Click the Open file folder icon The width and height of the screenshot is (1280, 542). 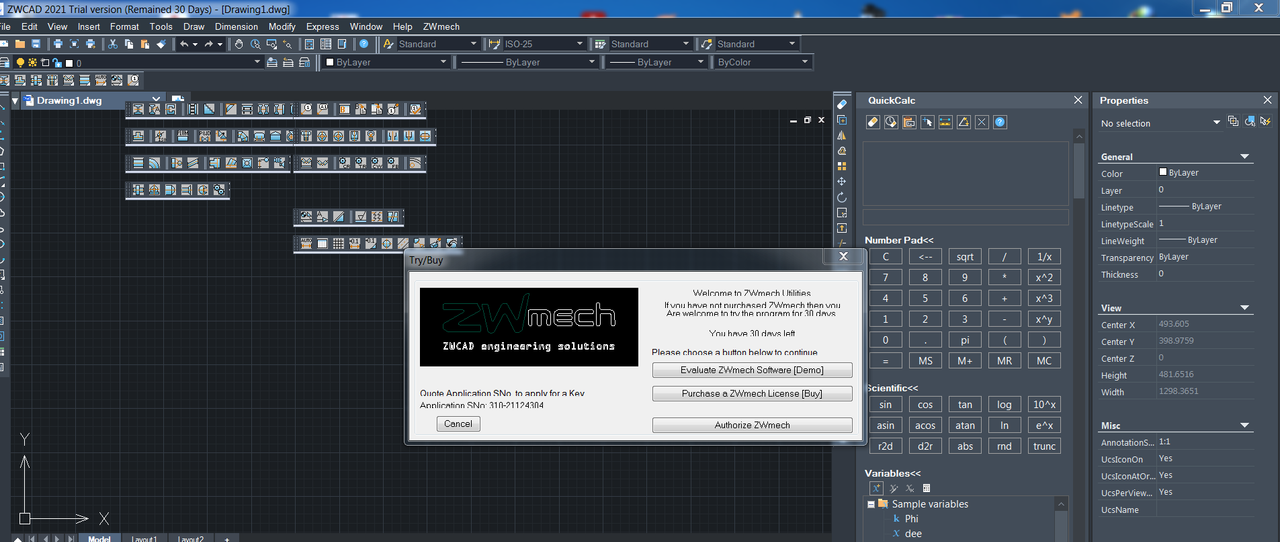click(20, 44)
